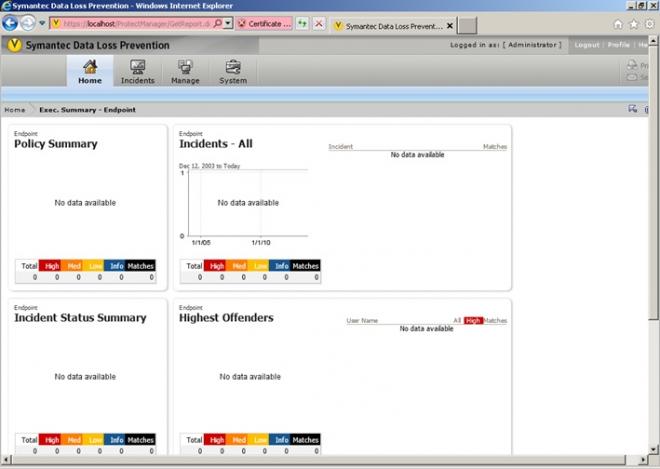Click Info swatch in Incident Status Summary
This screenshot has width=660, height=469.
click(115, 440)
